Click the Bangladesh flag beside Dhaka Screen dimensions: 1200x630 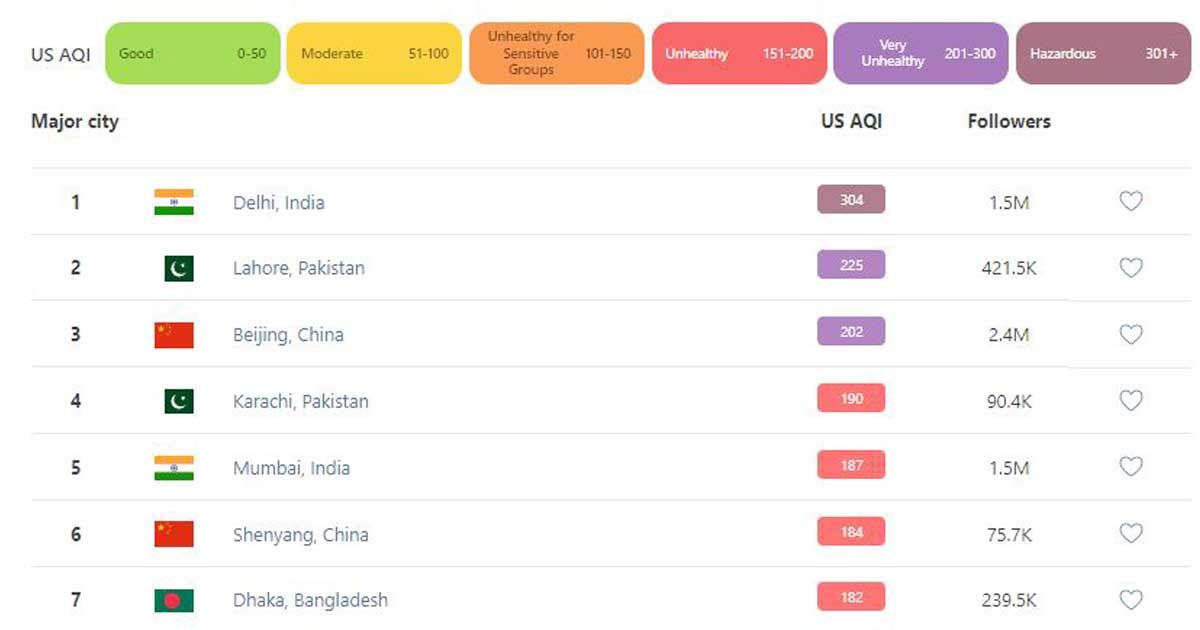(174, 600)
